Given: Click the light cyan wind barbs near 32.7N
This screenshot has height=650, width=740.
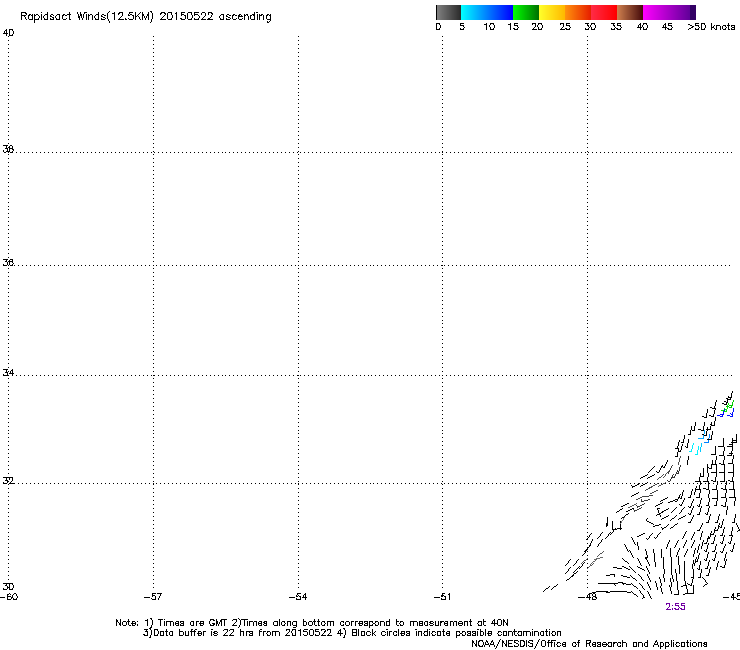Looking at the screenshot, I should point(696,448).
